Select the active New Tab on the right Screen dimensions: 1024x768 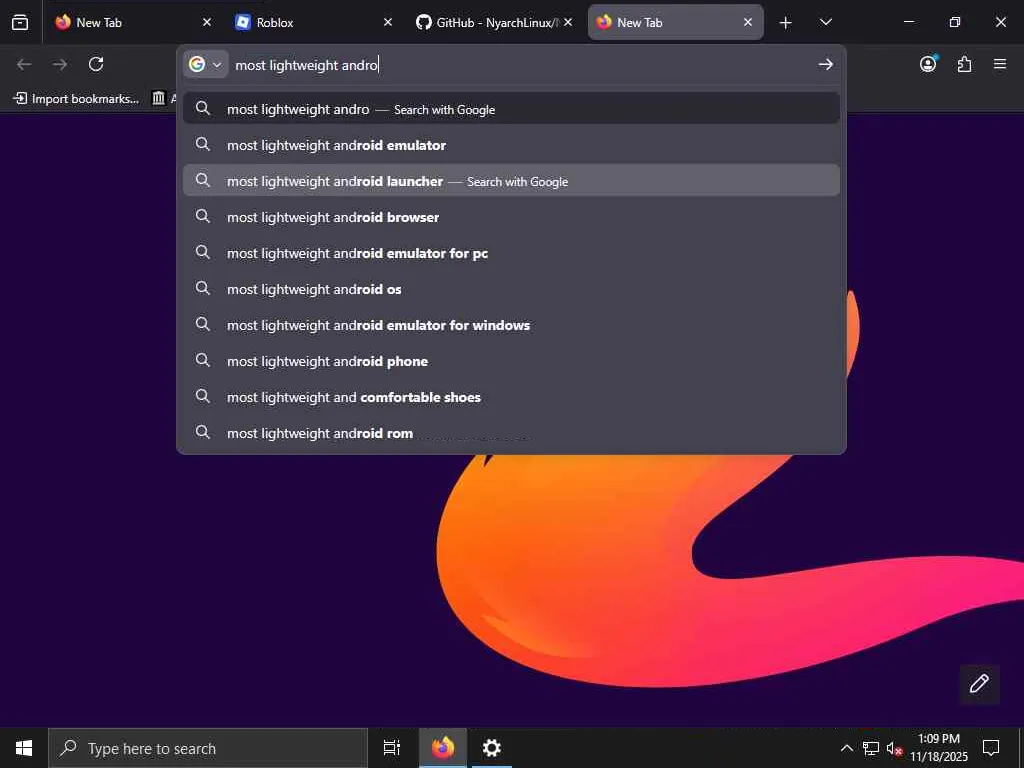[x=675, y=22]
